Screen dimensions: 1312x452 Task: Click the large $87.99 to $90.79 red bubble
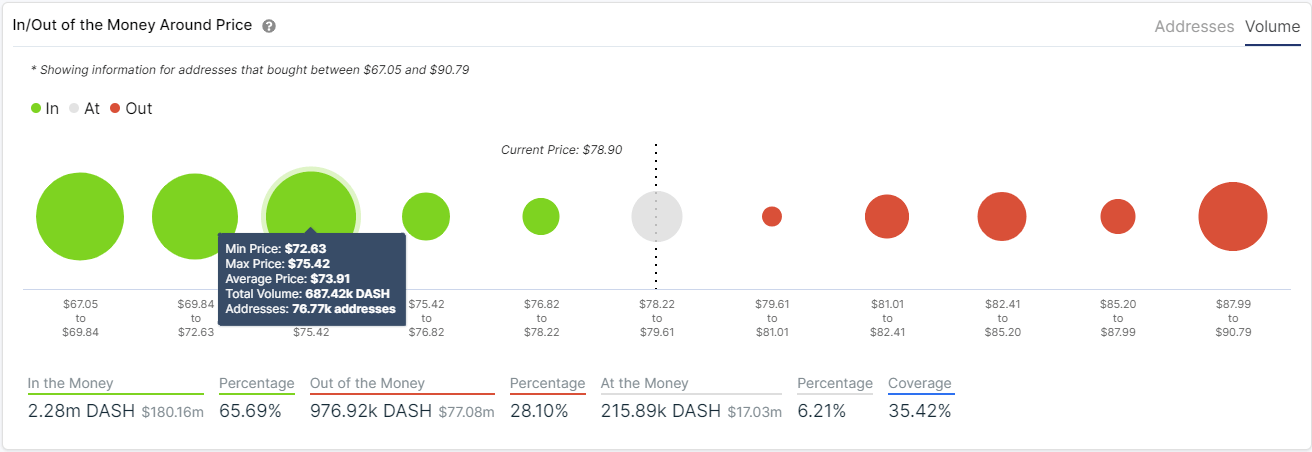(x=1233, y=217)
